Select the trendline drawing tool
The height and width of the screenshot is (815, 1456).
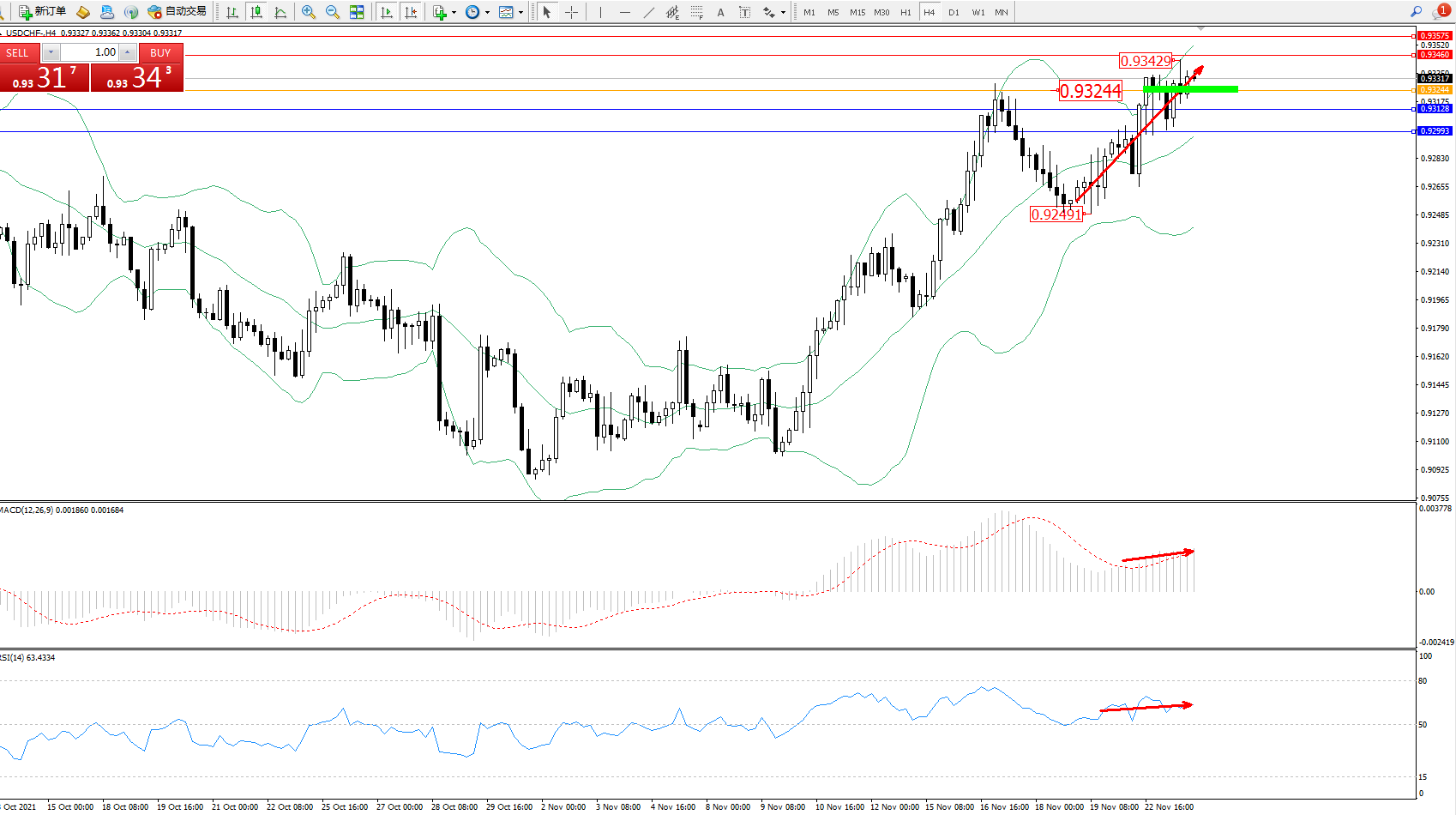click(649, 12)
